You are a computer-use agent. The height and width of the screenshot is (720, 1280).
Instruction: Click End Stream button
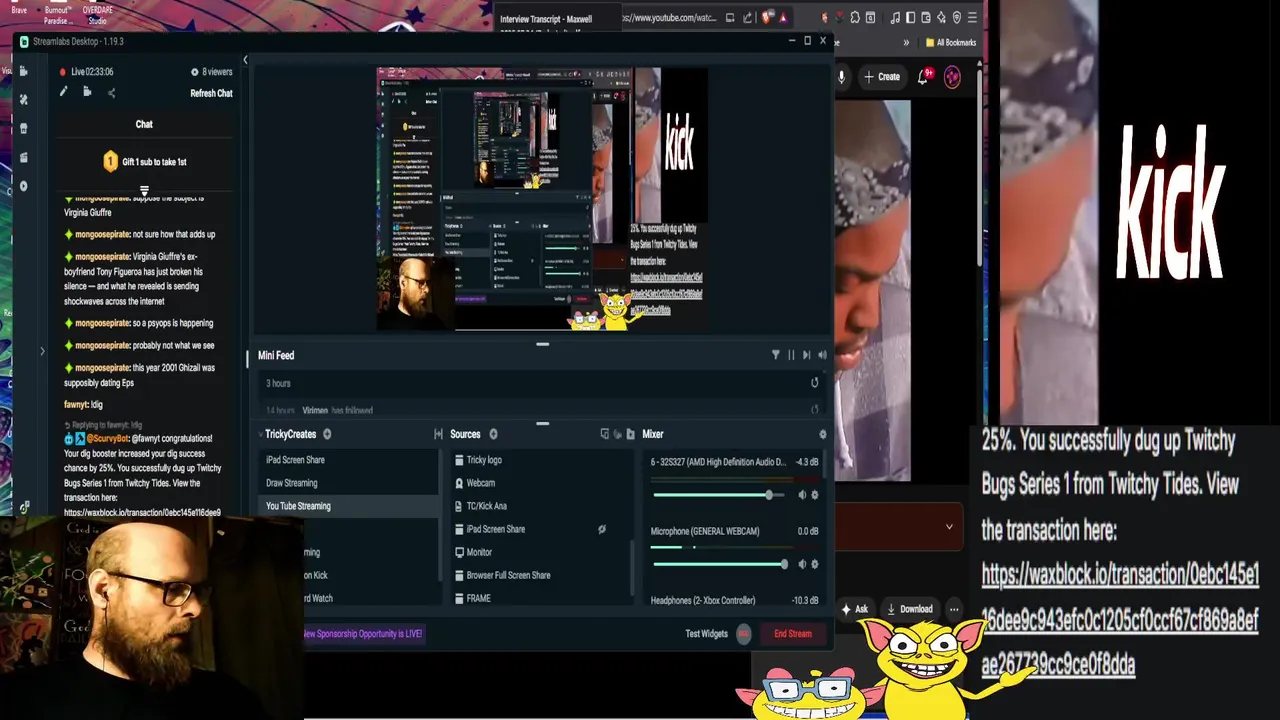click(793, 634)
